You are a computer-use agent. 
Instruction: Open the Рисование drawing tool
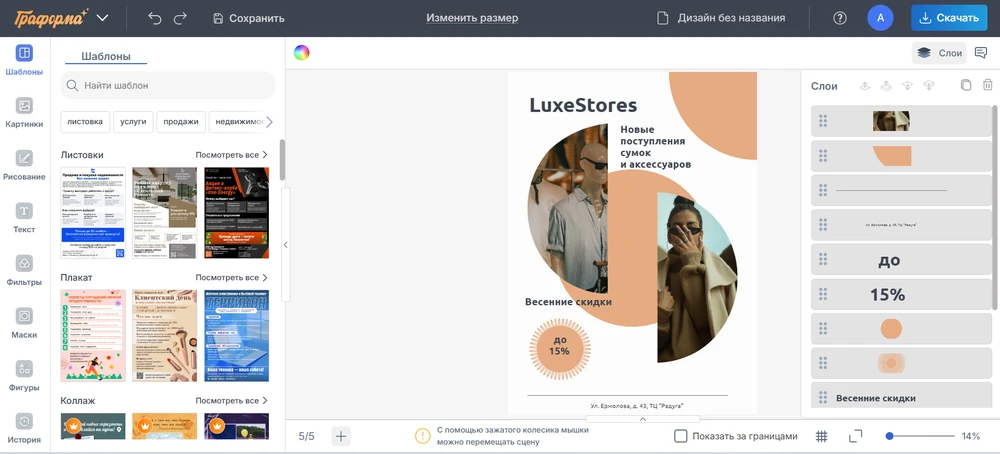(24, 165)
